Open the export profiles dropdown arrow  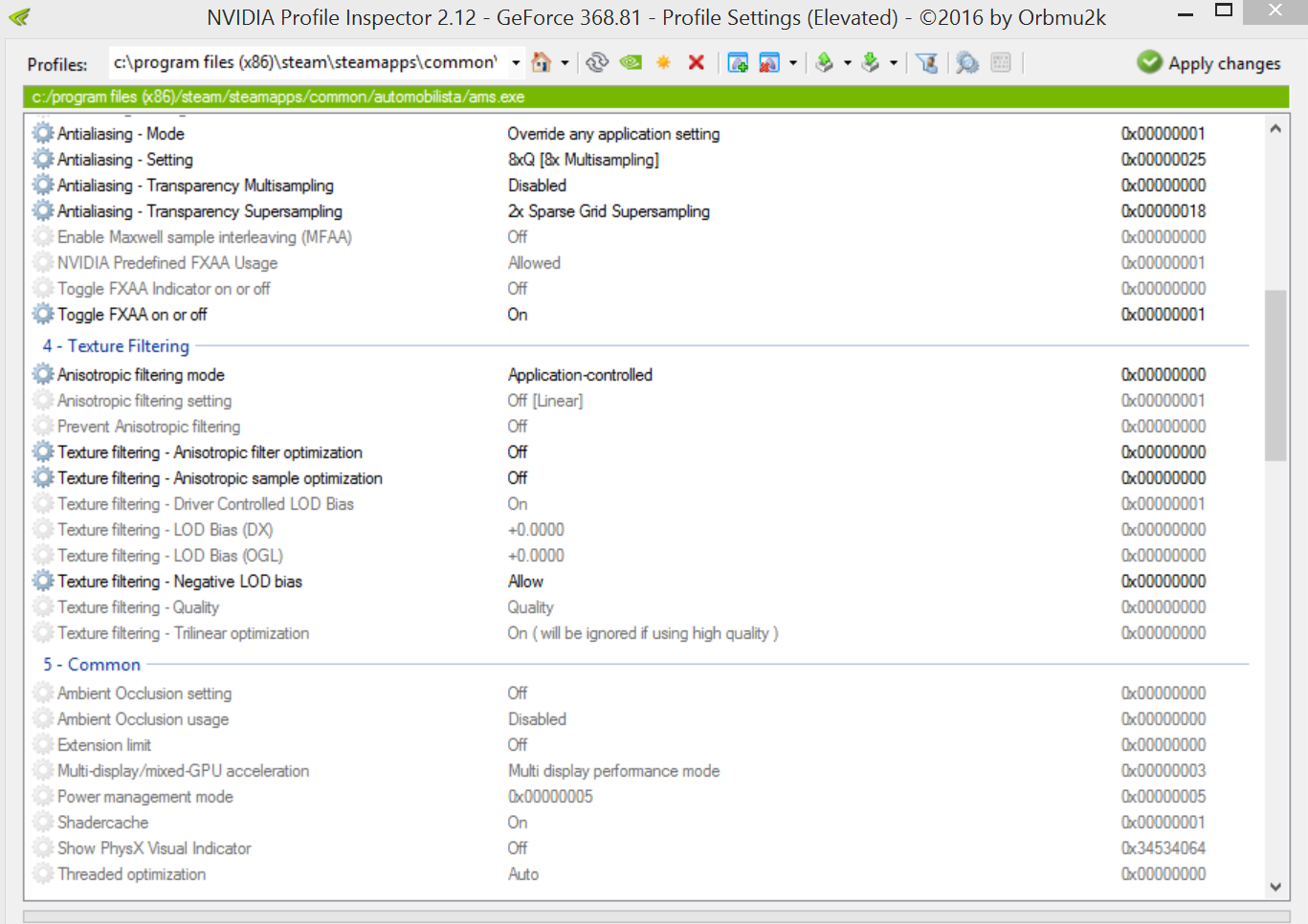(x=848, y=63)
